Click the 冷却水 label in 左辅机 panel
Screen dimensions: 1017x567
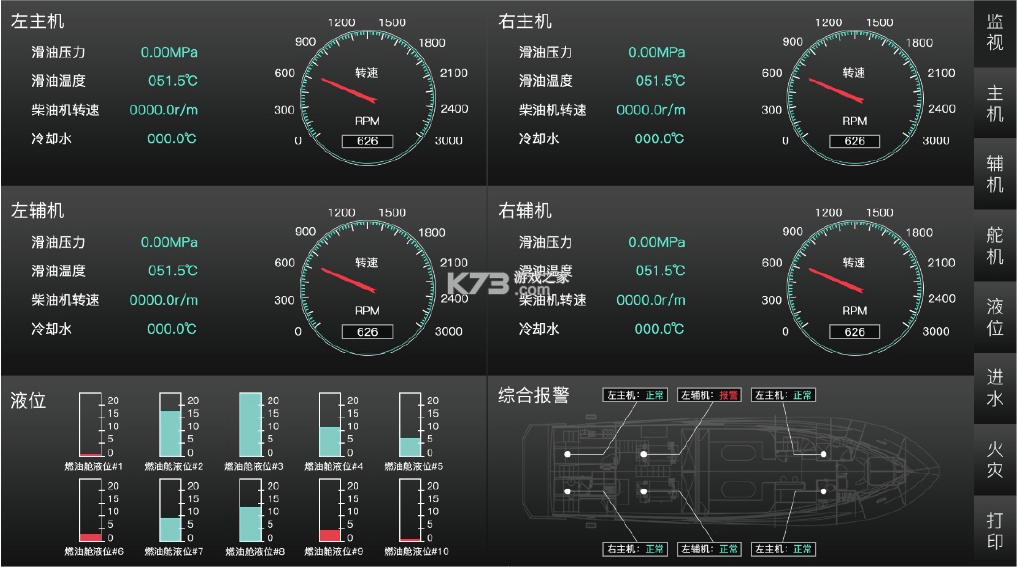[51, 329]
